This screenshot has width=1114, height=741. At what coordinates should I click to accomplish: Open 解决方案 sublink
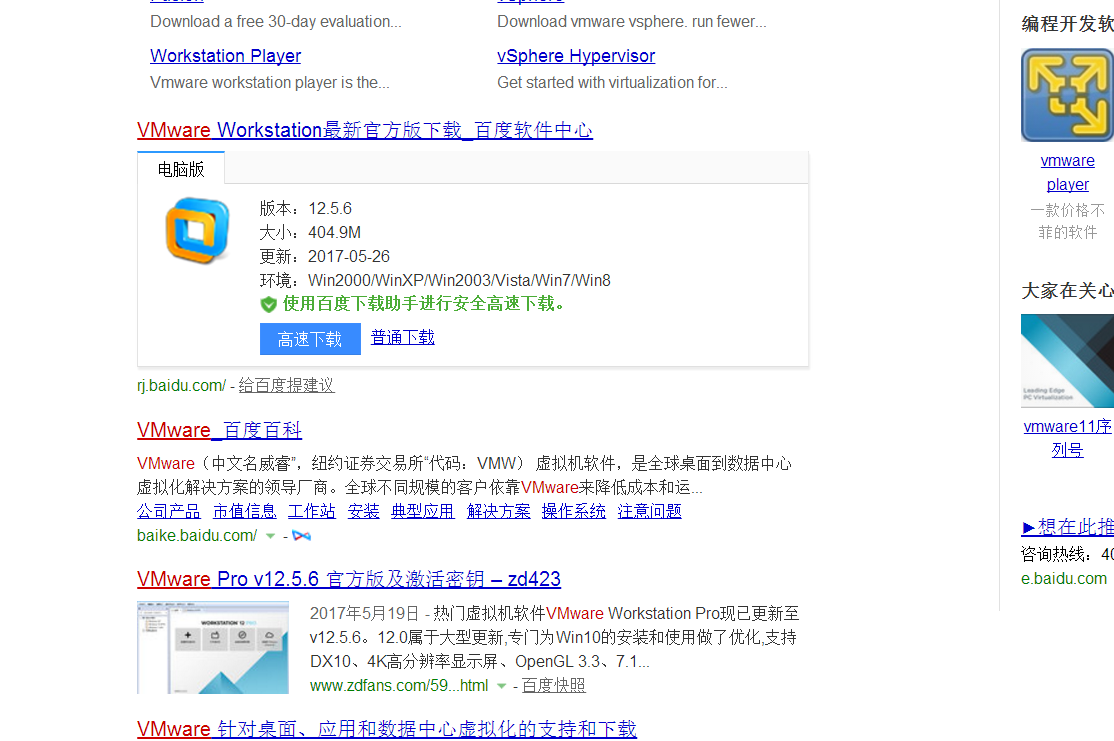click(x=499, y=511)
